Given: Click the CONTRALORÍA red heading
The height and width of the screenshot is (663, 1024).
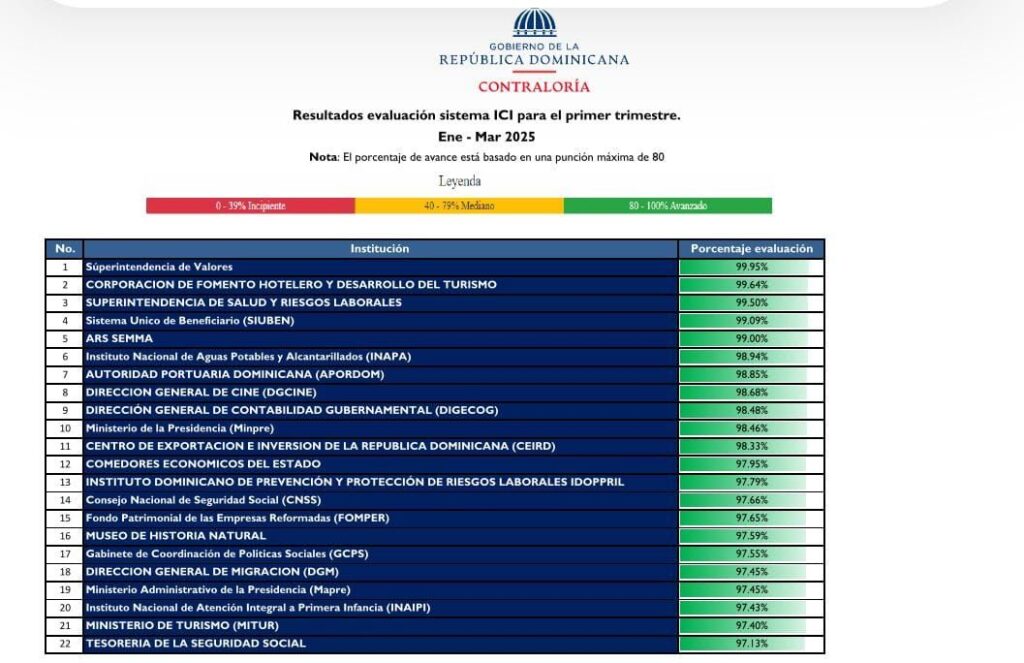Looking at the screenshot, I should pos(534,87).
